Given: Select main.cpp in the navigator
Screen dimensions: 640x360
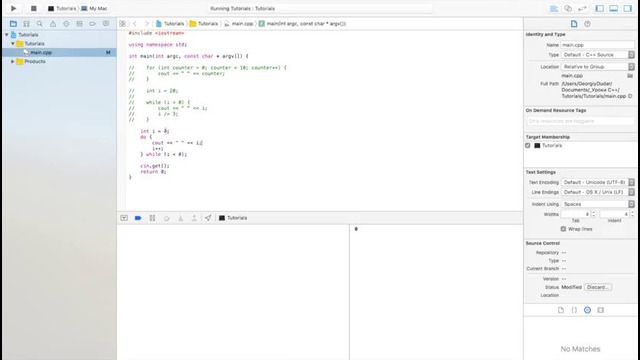Looking at the screenshot, I should coord(41,52).
